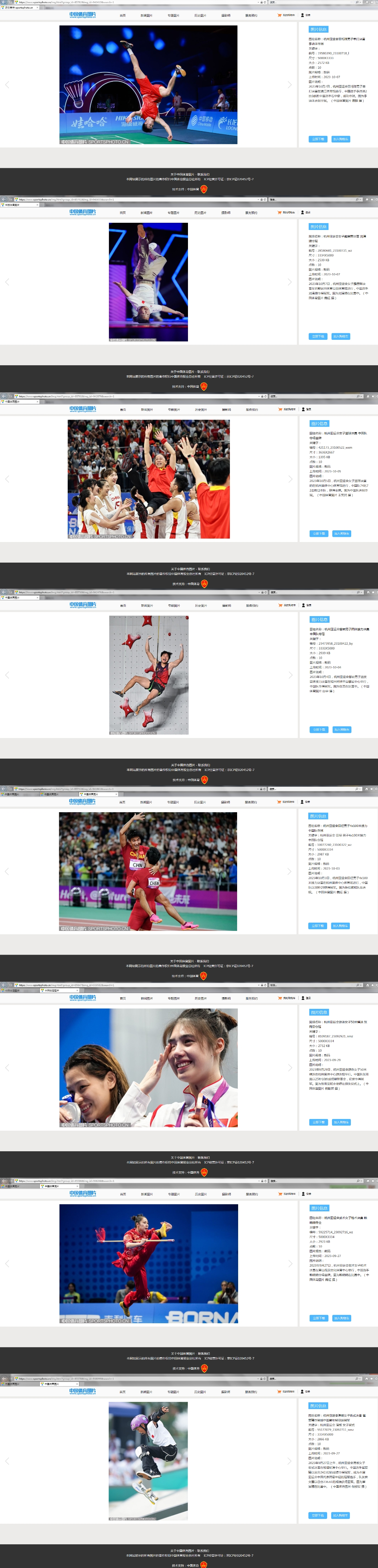
Task: Show previous photo before swimmers image
Action: pyautogui.click(x=7, y=1068)
